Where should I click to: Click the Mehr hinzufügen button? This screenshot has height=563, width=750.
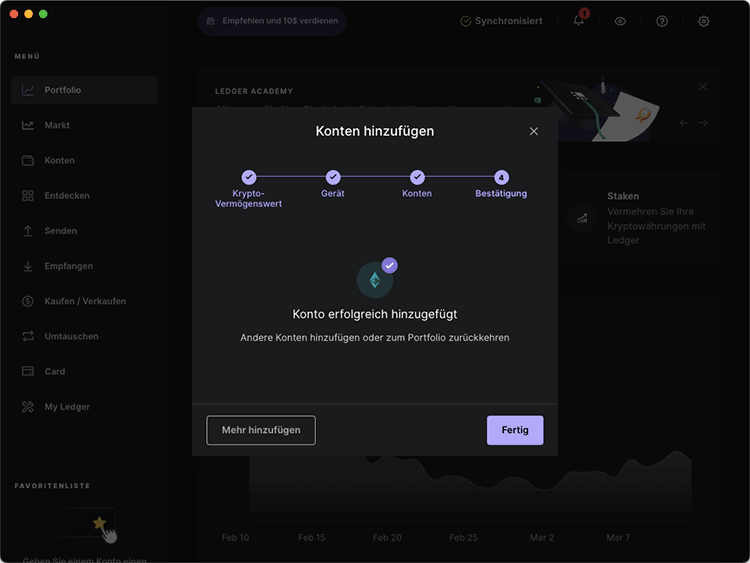[261, 430]
